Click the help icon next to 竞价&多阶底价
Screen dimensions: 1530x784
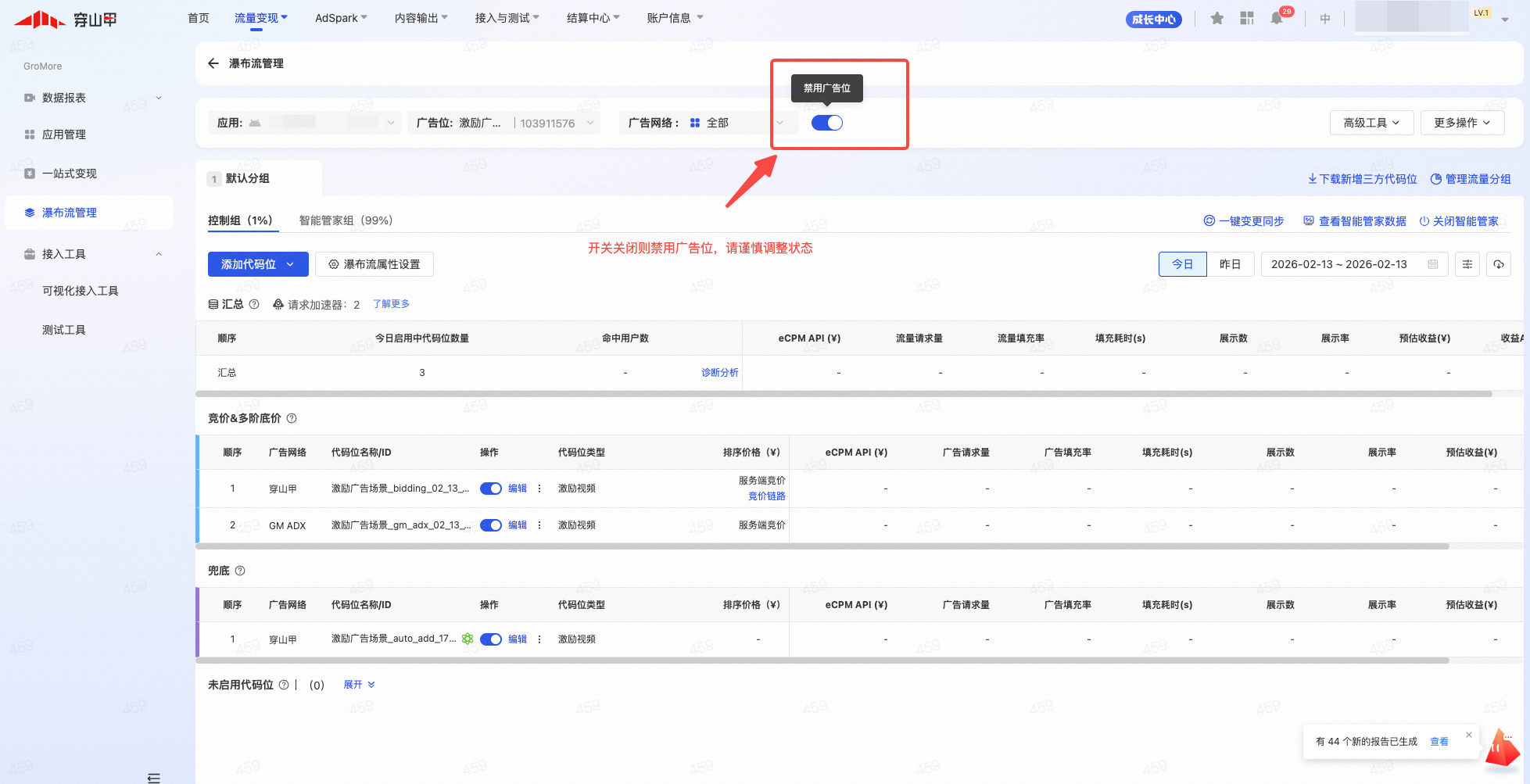(292, 418)
